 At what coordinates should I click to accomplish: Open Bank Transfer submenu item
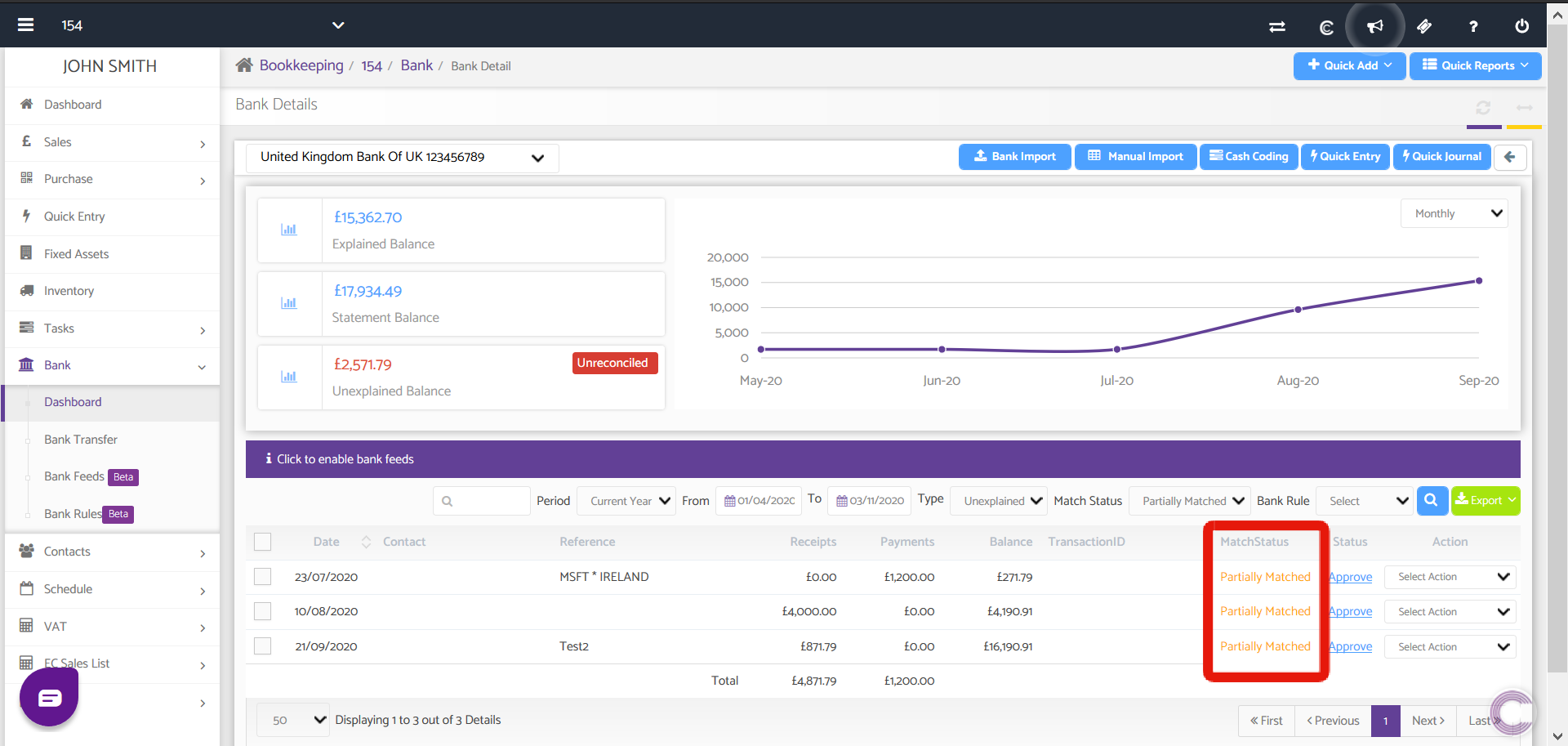81,440
